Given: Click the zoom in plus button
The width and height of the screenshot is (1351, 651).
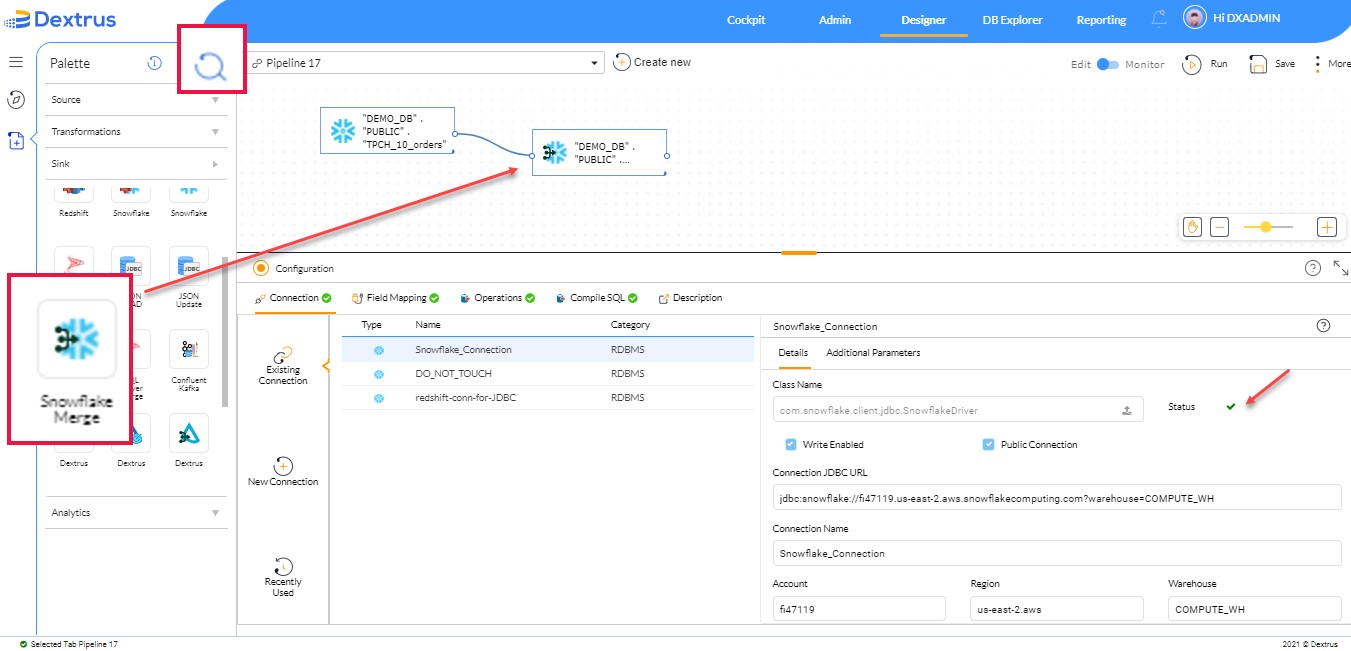Looking at the screenshot, I should tap(1327, 227).
